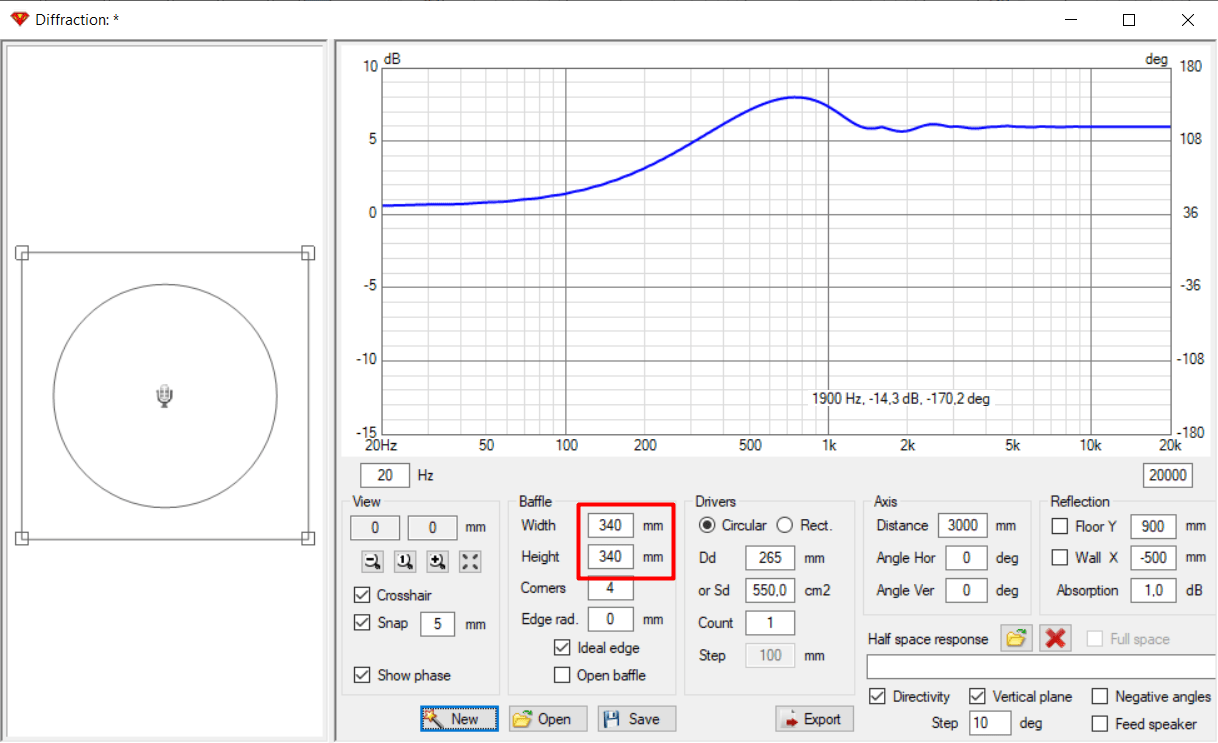Enable Wall X reflection checkbox

1060,557
